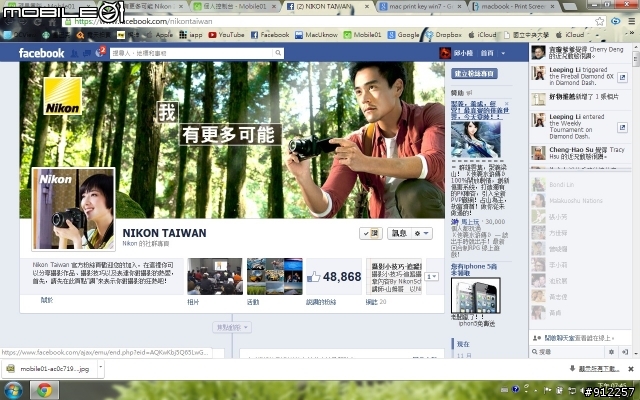Close the NIKON TAIWAN tab
The image size is (640, 400).
click(x=367, y=7)
